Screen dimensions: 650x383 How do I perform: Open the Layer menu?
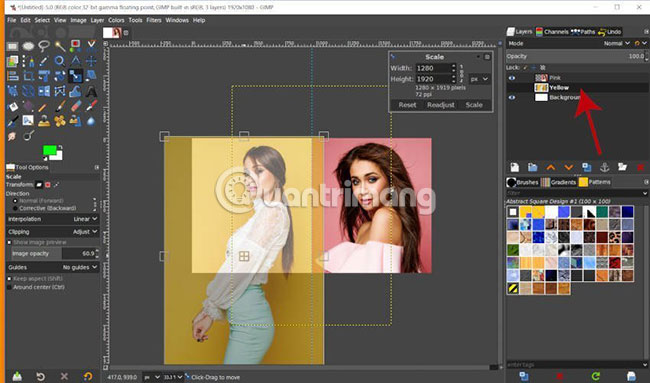97,20
